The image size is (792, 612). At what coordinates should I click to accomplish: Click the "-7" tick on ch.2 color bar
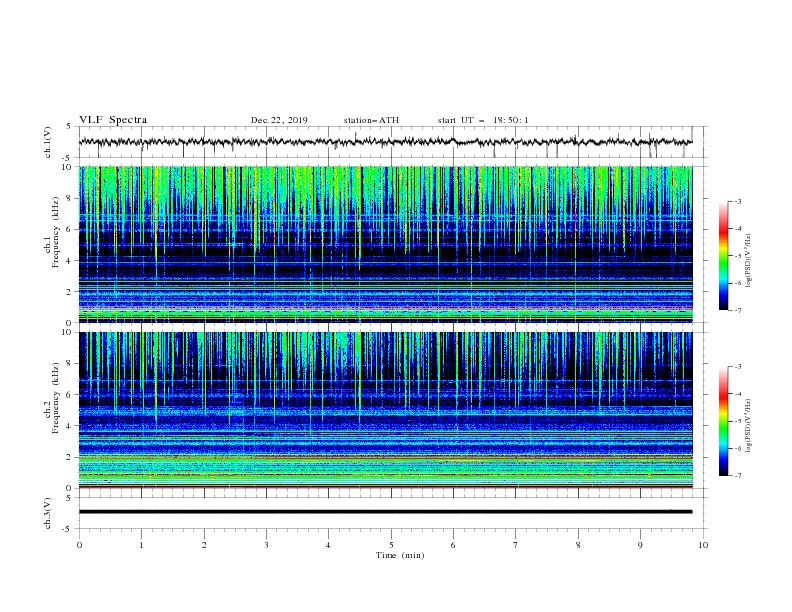tap(738, 476)
